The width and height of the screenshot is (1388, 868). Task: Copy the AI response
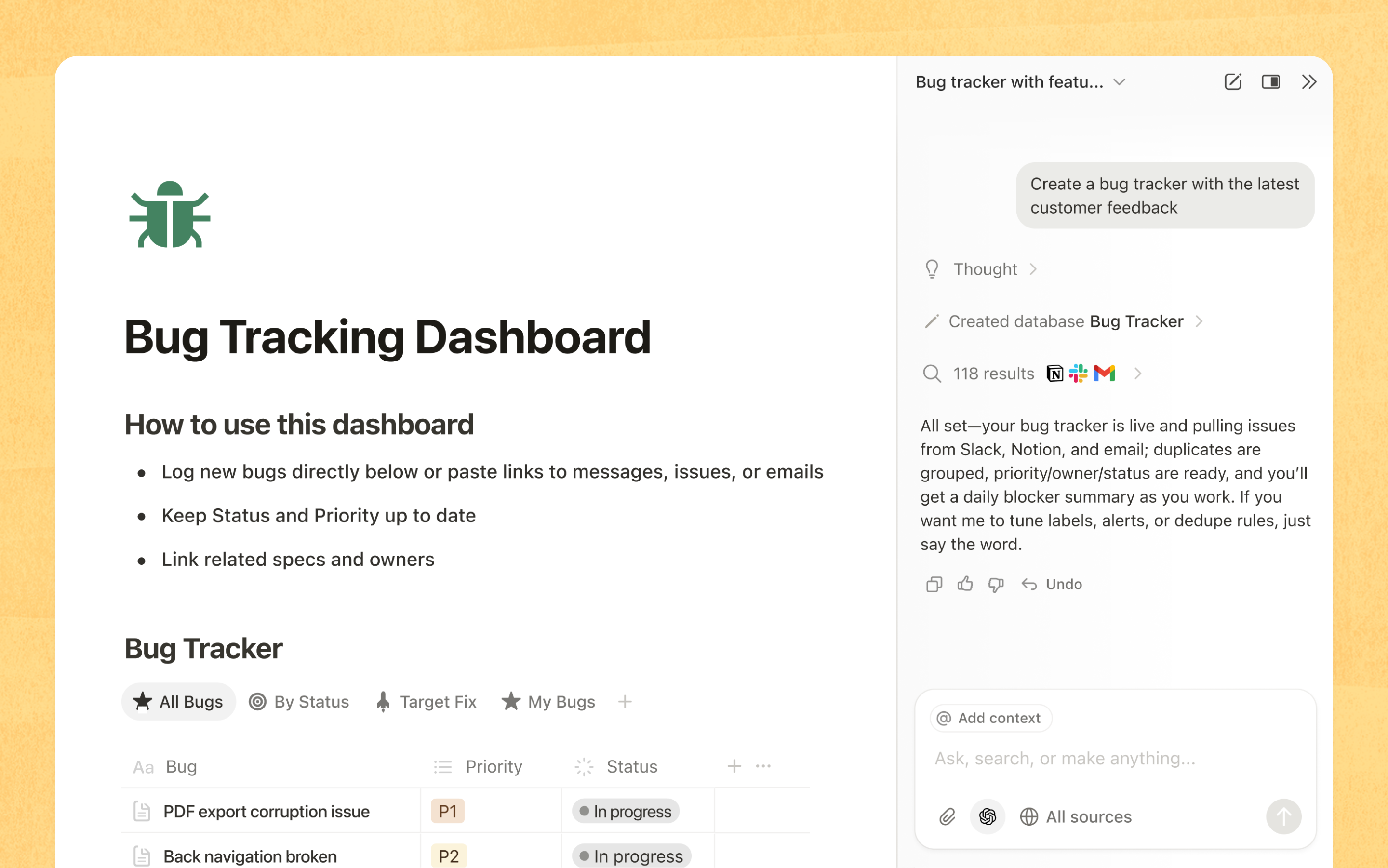[x=934, y=584]
